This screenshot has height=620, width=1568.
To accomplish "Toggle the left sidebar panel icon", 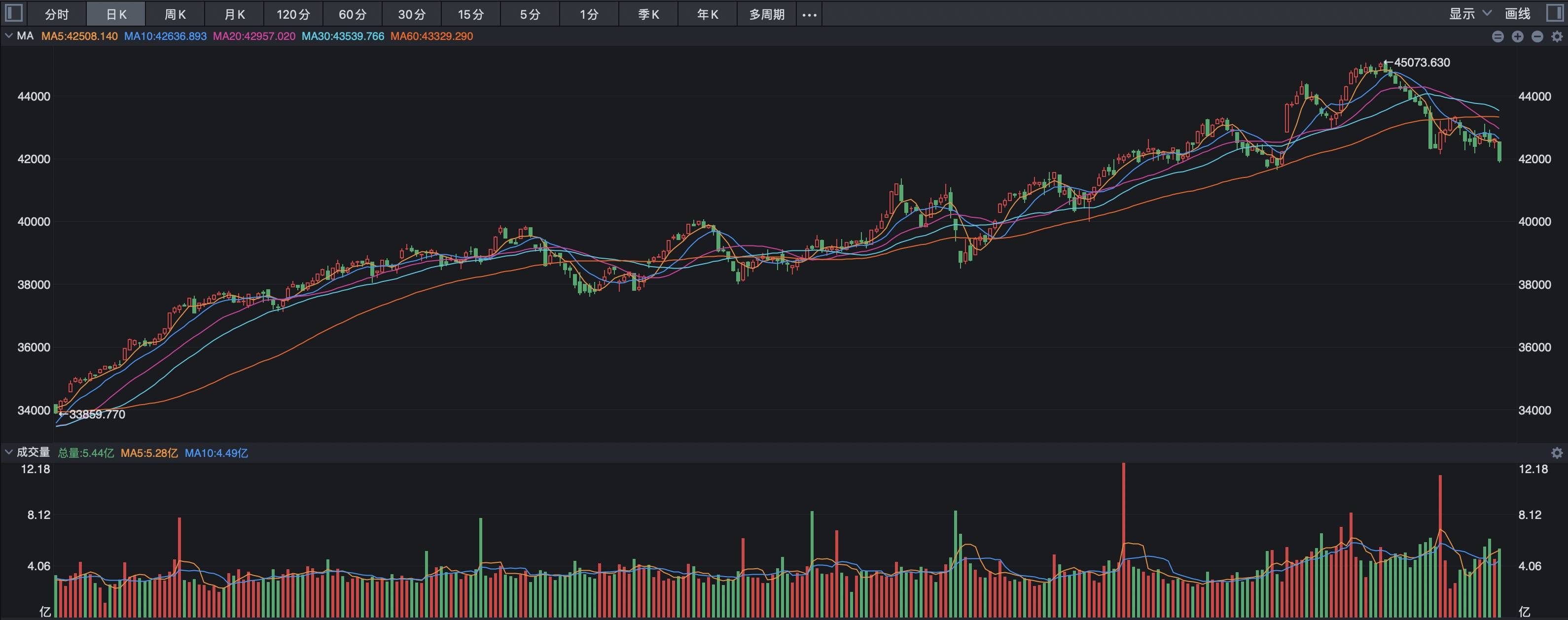I will (13, 13).
